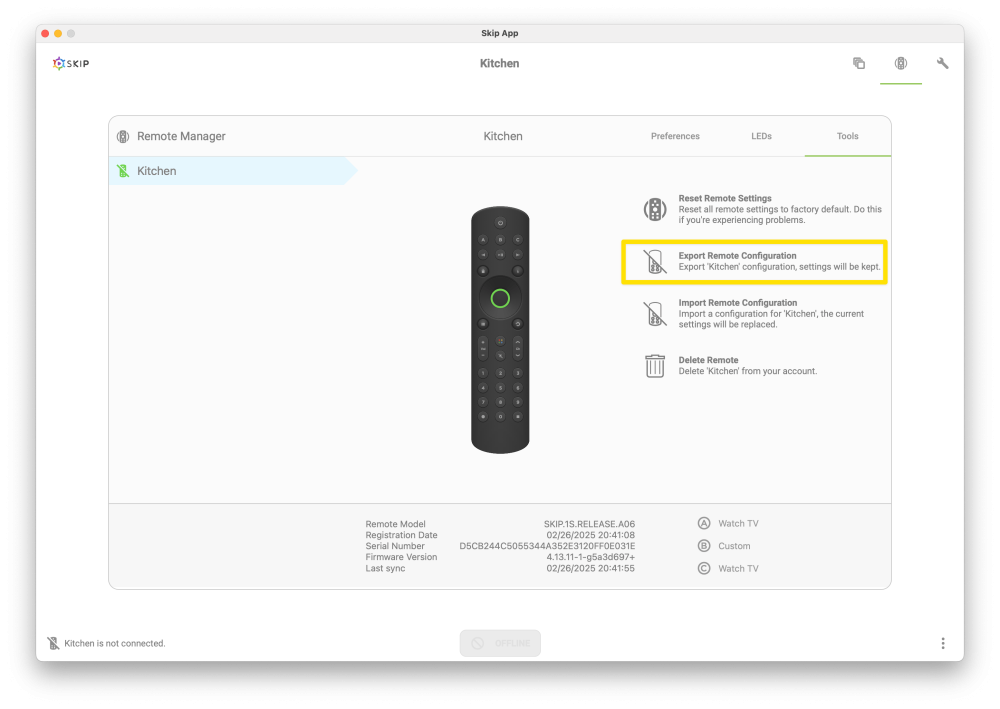Click the serial number value D5CB244C...
This screenshot has height=709, width=1000.
[x=547, y=546]
